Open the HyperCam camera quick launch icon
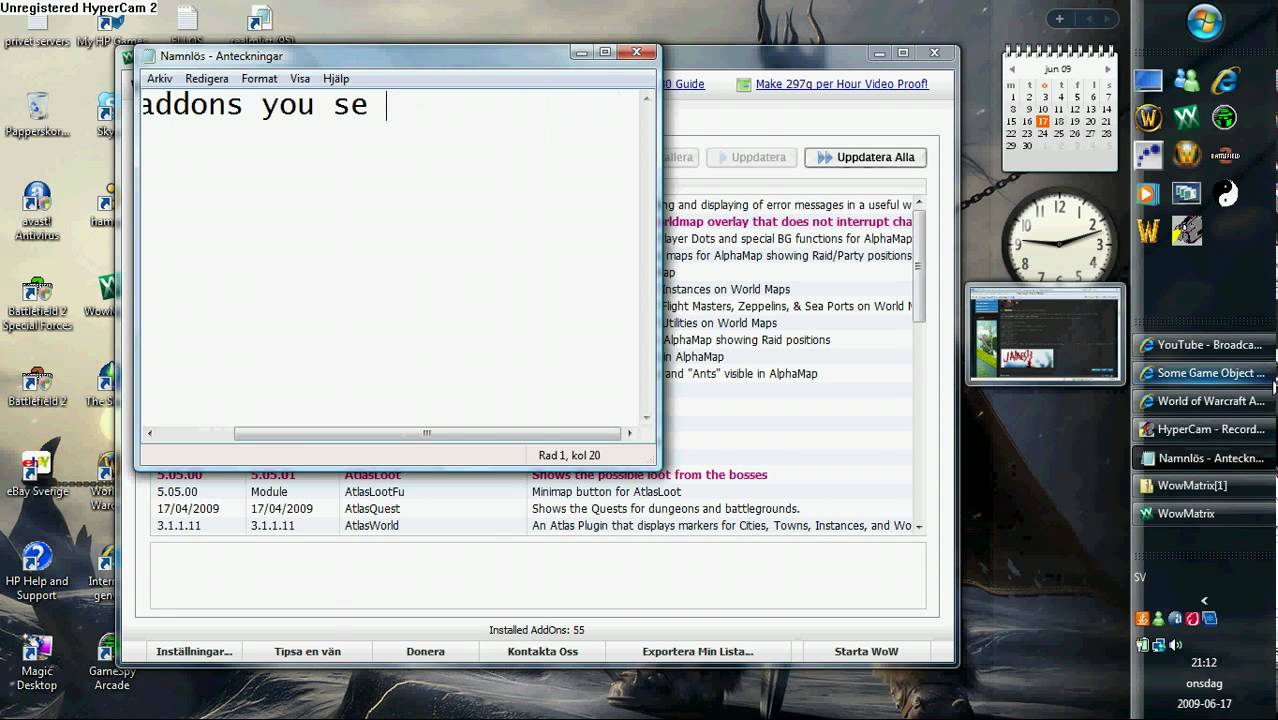The image size is (1278, 720). click(x=1186, y=231)
